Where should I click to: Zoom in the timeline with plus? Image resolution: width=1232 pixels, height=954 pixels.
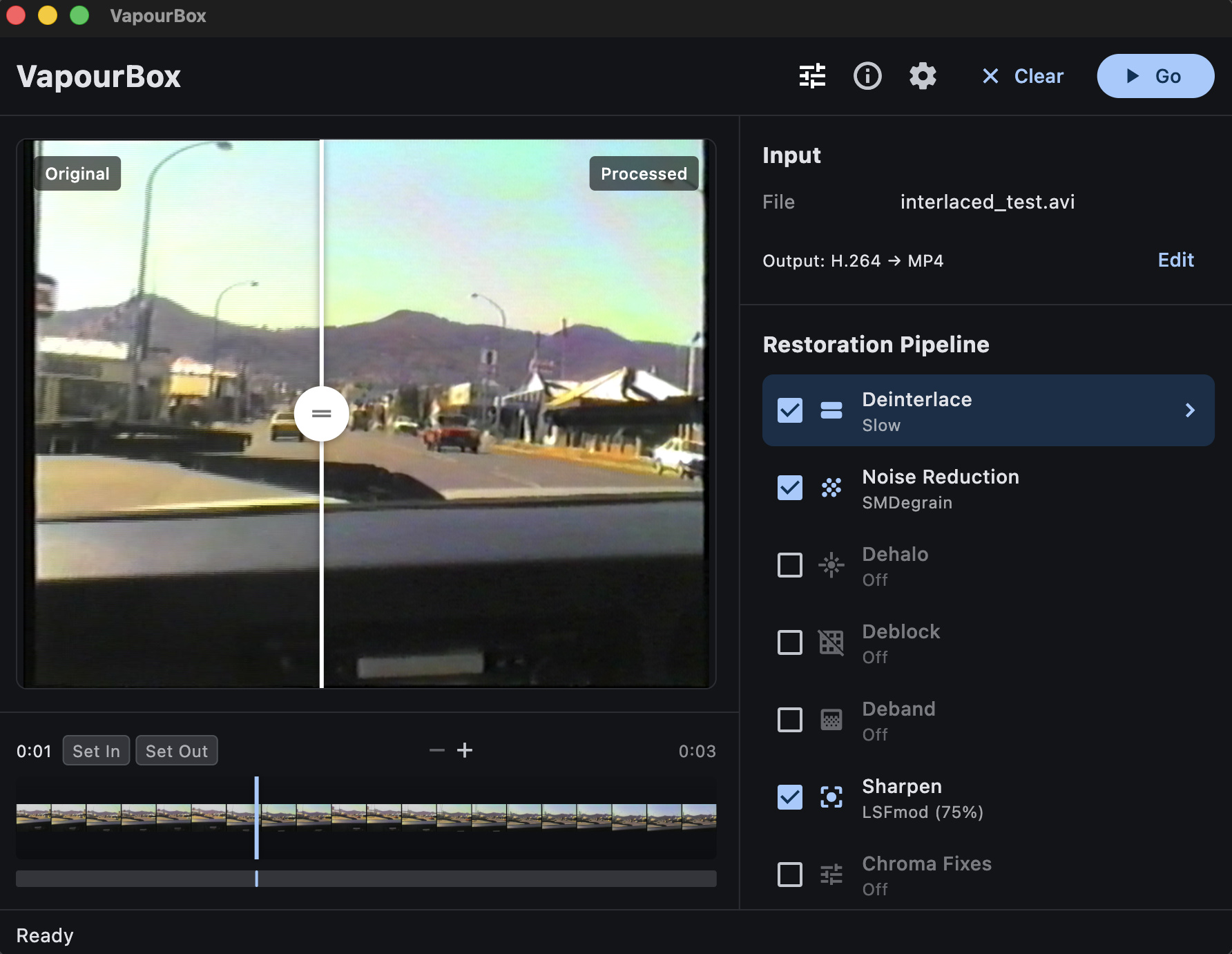coord(465,750)
